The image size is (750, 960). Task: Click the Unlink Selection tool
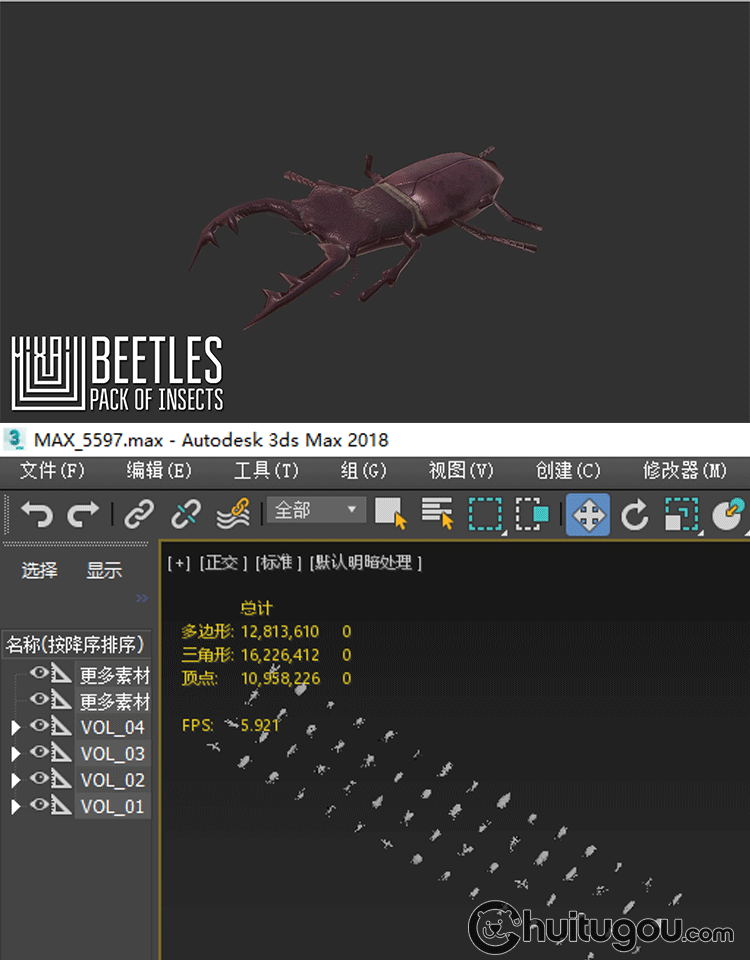[x=185, y=514]
